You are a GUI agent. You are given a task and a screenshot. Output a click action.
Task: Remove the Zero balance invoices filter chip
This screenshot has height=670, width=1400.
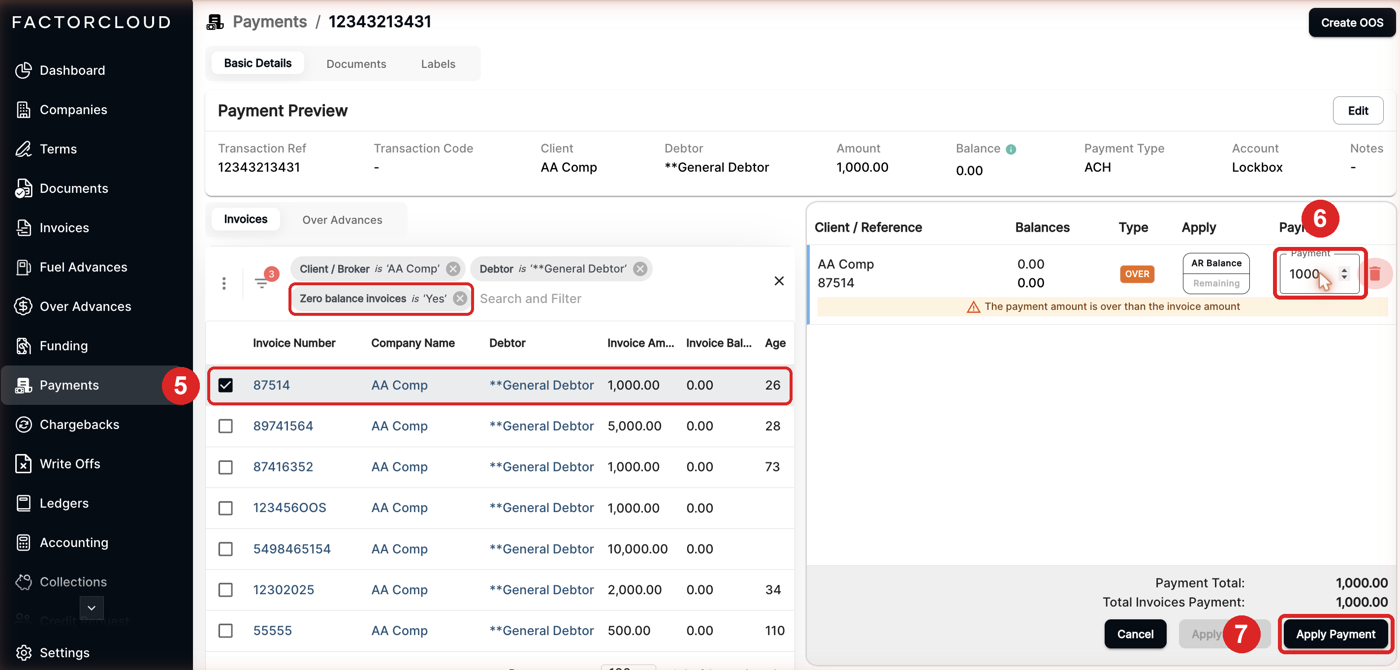460,298
